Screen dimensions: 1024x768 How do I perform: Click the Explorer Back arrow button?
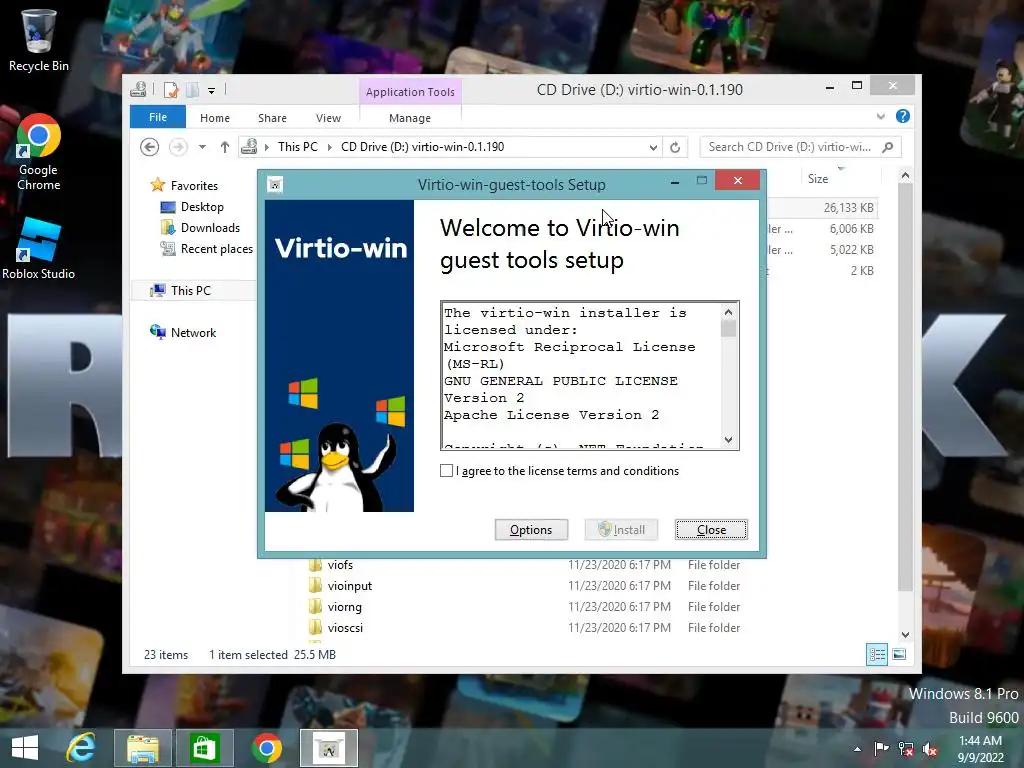pyautogui.click(x=150, y=147)
